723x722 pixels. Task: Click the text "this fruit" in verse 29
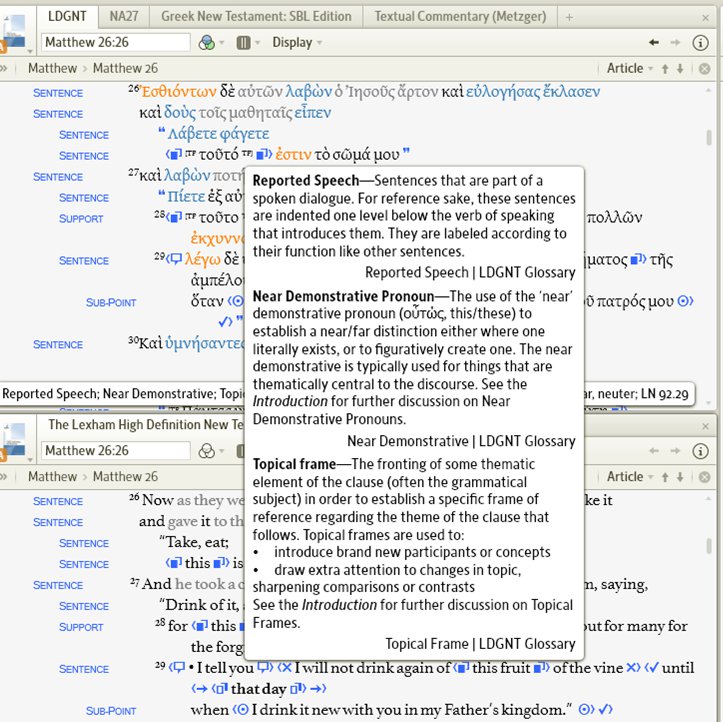(x=501, y=668)
